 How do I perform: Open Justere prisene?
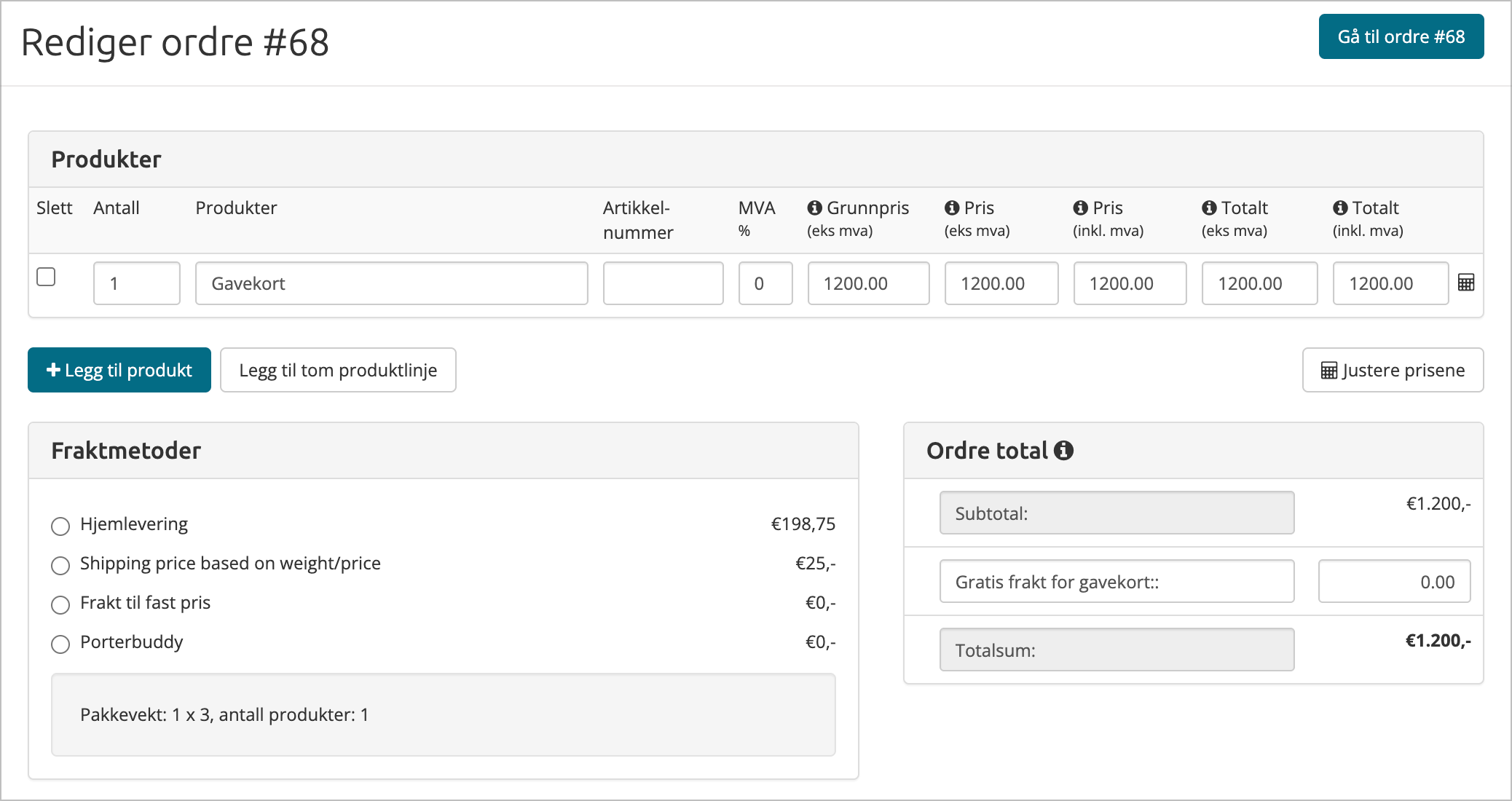[x=1393, y=370]
